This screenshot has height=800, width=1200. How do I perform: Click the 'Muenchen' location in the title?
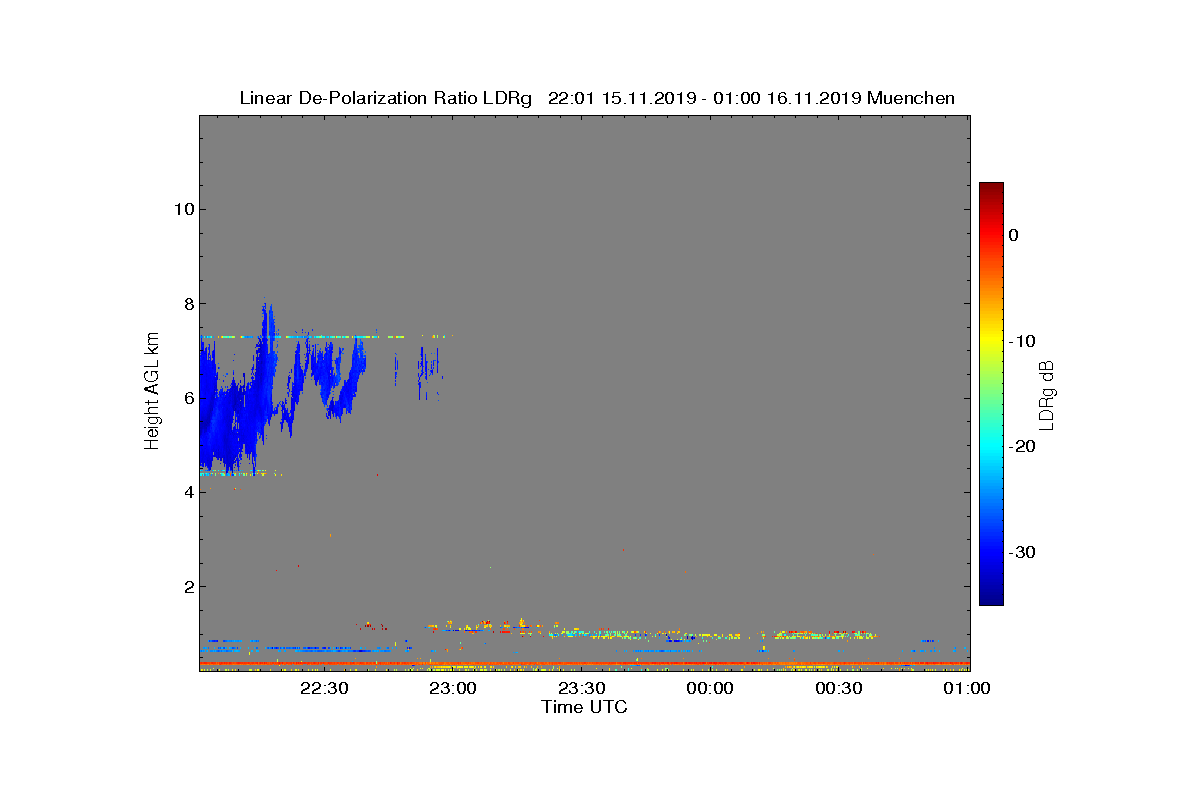click(911, 98)
